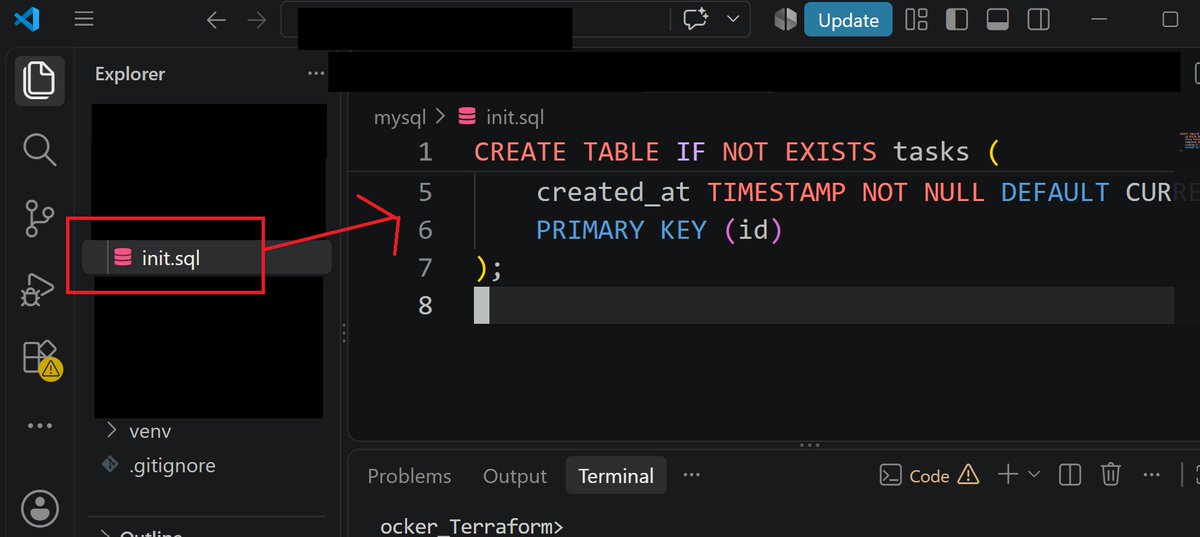Open Explorer panel more actions ellipsis
This screenshot has height=537, width=1200.
[316, 74]
